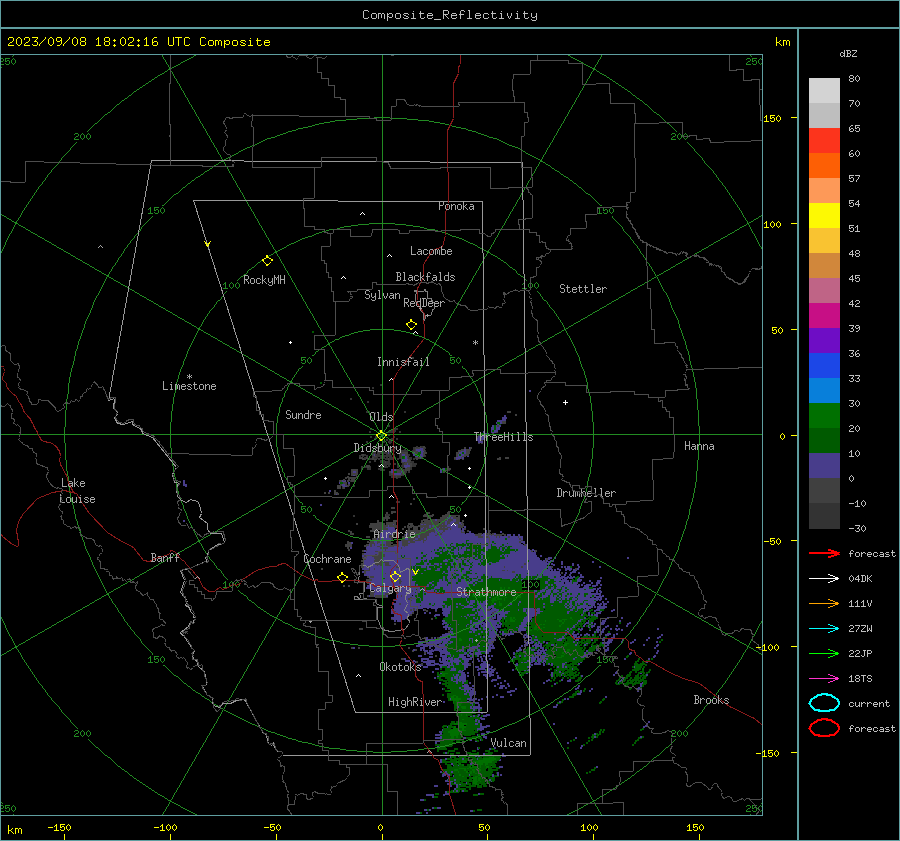Screen dimensions: 900x841
Task: Click the blue 33 dBZ color swatch
Action: pos(824,366)
